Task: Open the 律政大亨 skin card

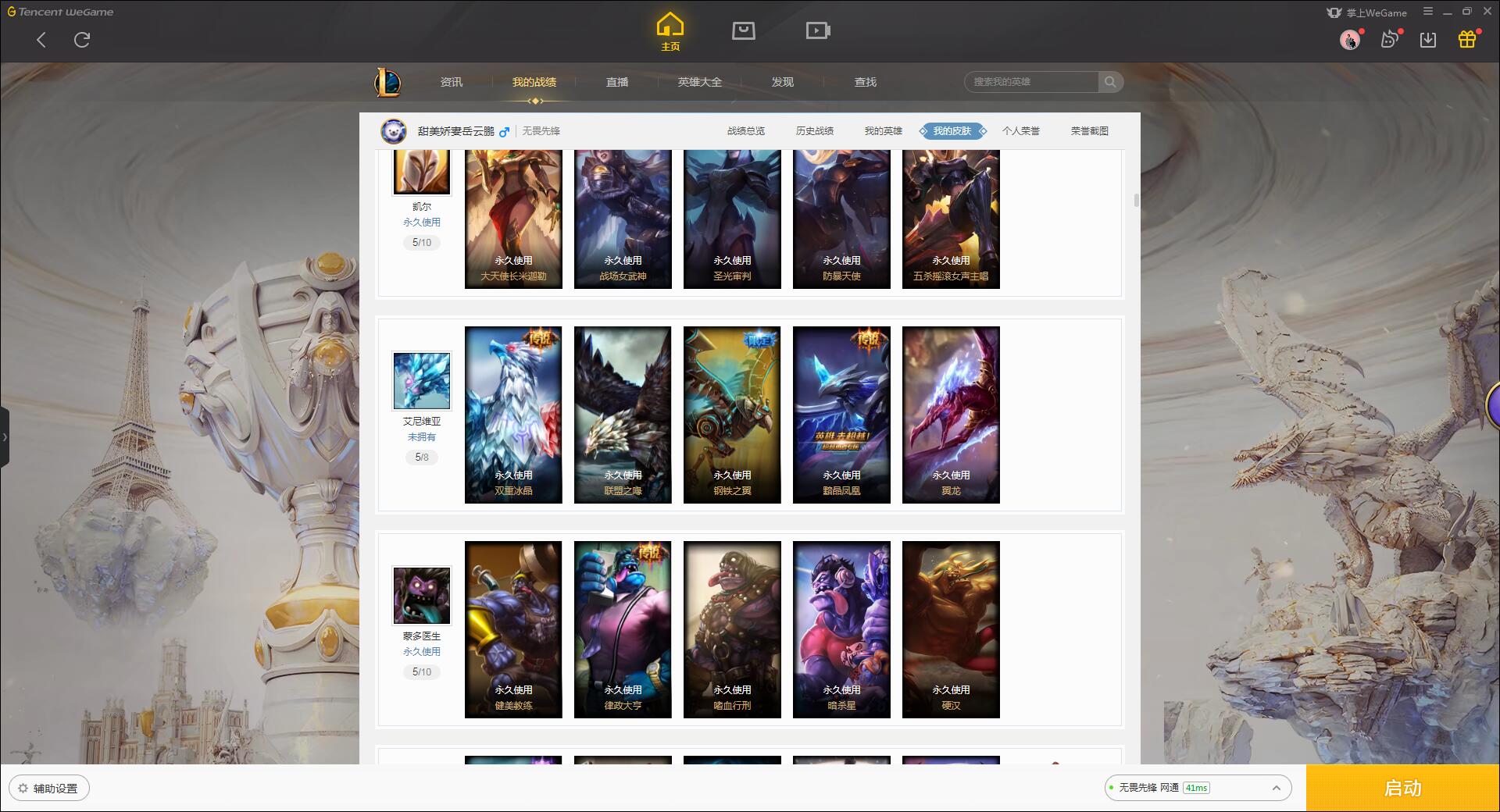Action: coord(623,629)
